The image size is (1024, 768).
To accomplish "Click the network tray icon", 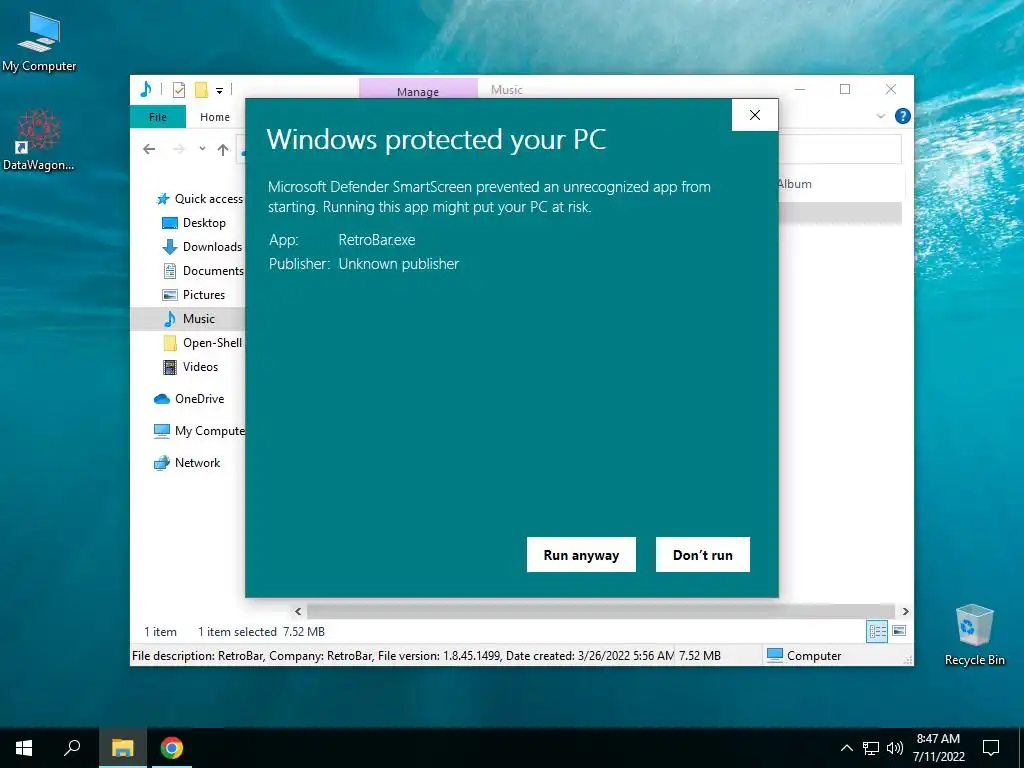I will pos(871,748).
